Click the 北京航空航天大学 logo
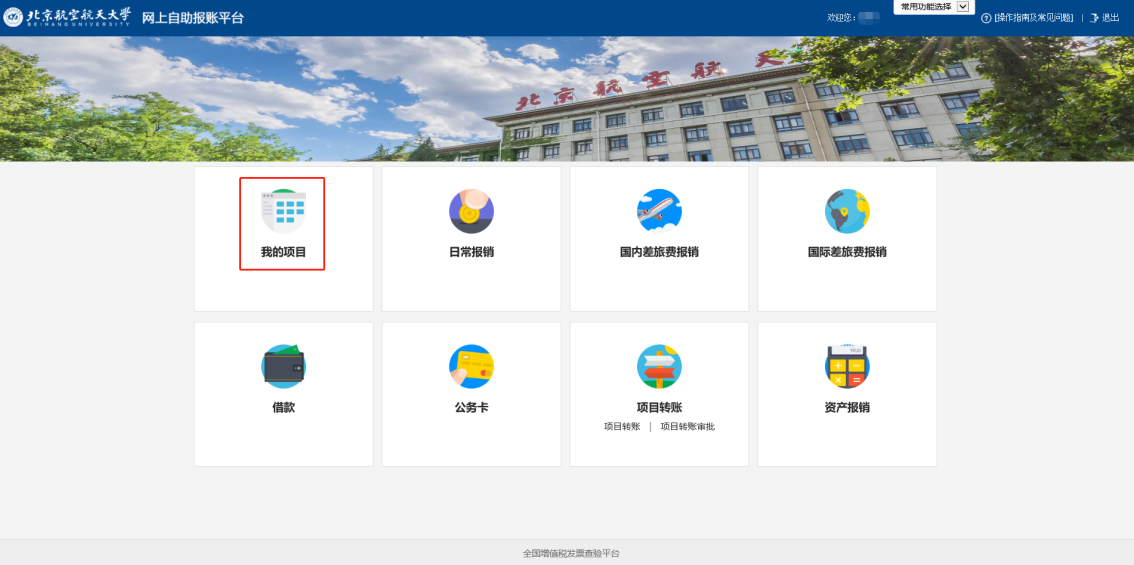Viewport: 1134px width, 565px height. (68, 18)
